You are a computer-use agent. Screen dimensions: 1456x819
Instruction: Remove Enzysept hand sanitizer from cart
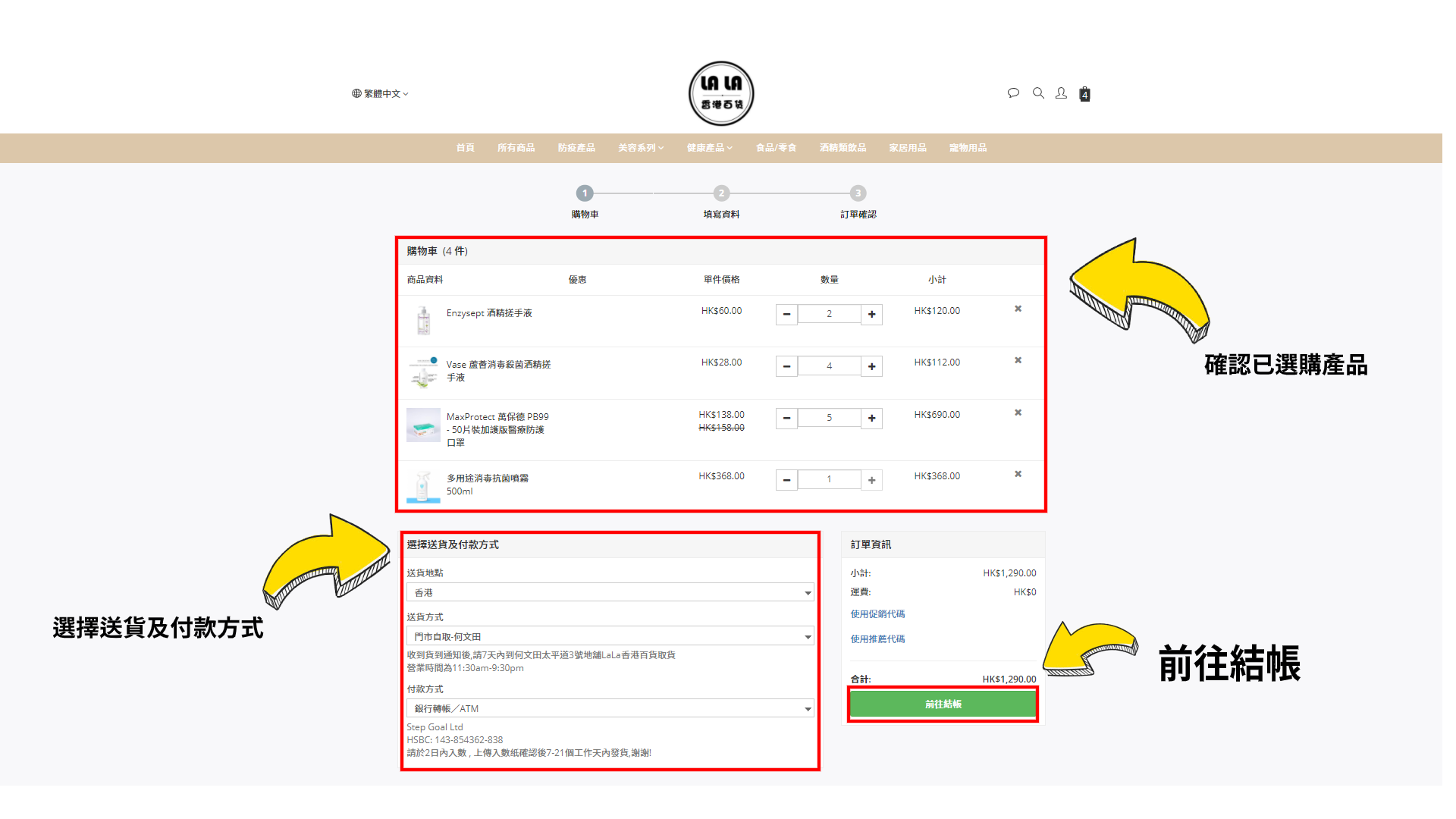pos(1018,309)
